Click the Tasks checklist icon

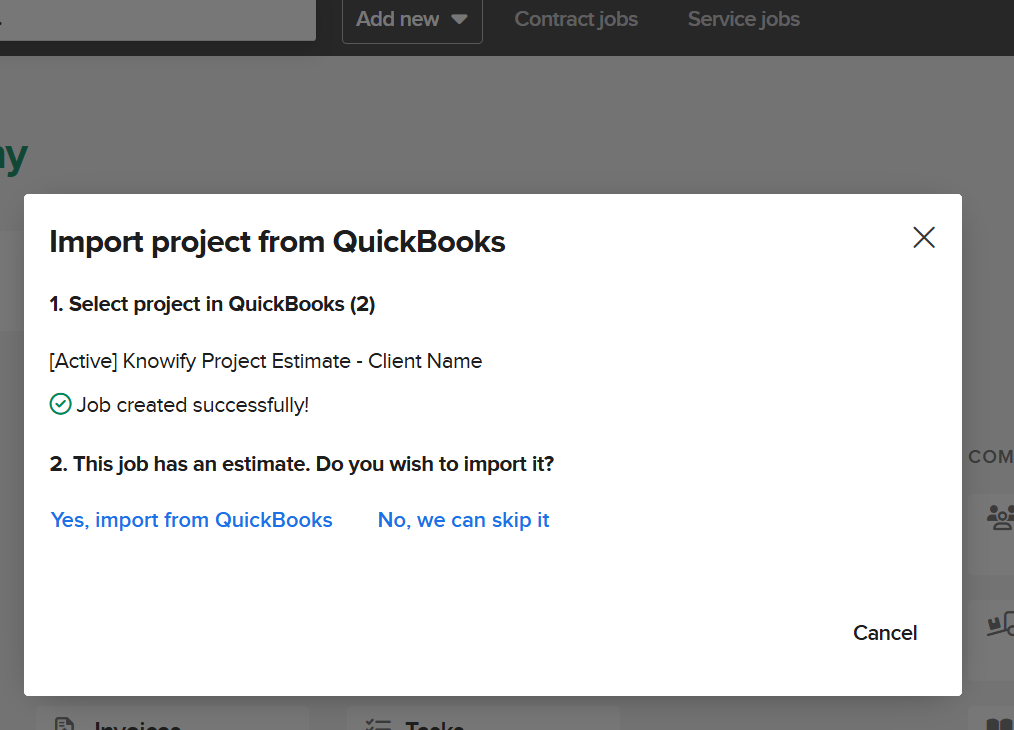click(378, 724)
